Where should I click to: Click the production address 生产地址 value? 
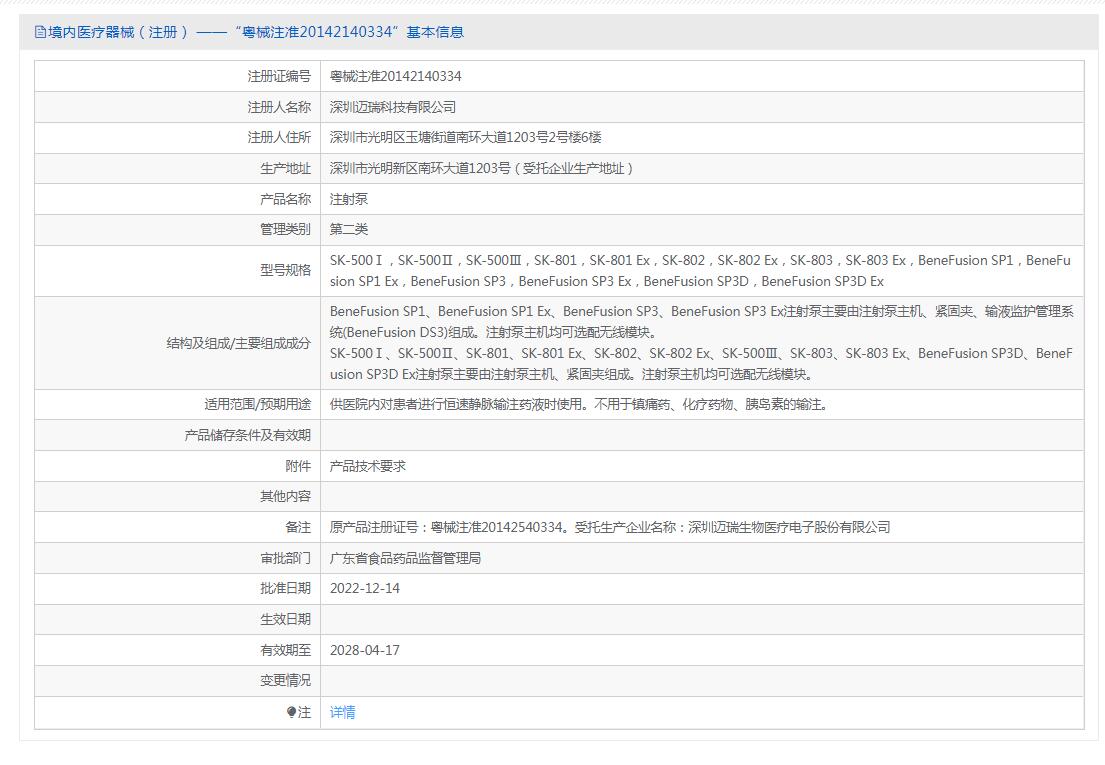(482, 168)
